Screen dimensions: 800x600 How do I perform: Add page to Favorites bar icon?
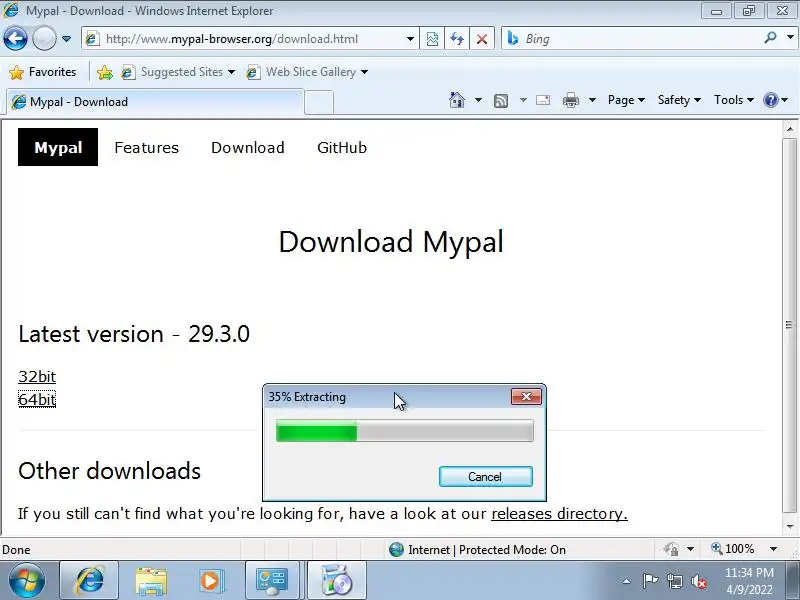[x=105, y=72]
